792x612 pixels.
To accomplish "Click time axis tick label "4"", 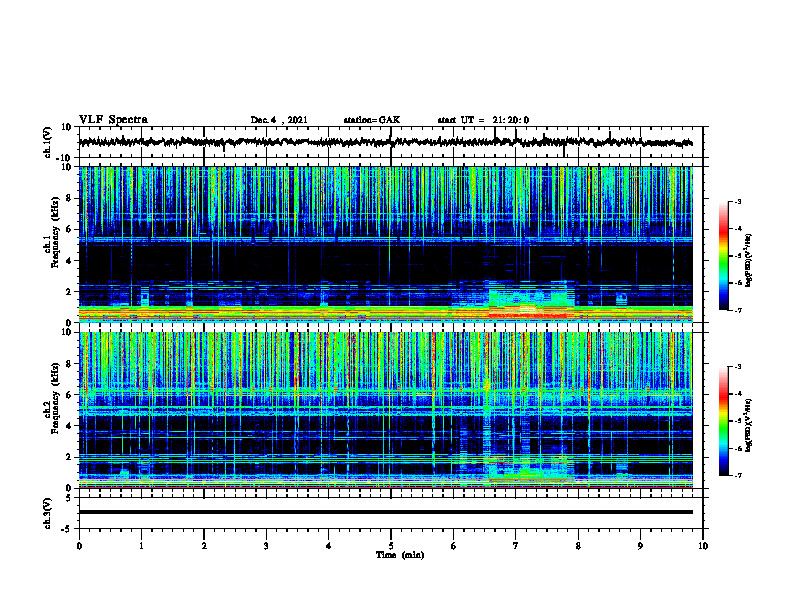I will point(329,546).
